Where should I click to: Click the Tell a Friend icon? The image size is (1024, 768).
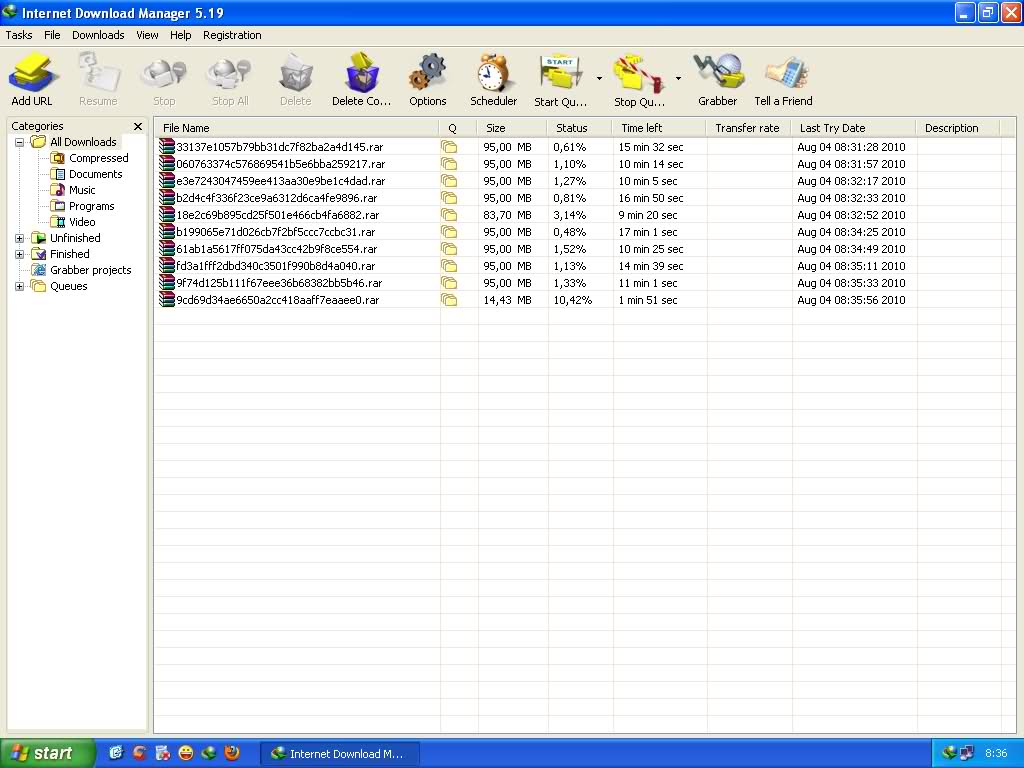tap(786, 72)
